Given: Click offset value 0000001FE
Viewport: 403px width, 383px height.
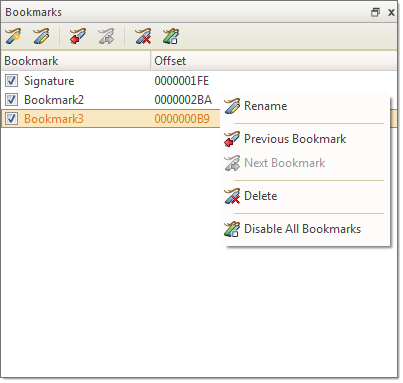Looking at the screenshot, I should click(182, 81).
